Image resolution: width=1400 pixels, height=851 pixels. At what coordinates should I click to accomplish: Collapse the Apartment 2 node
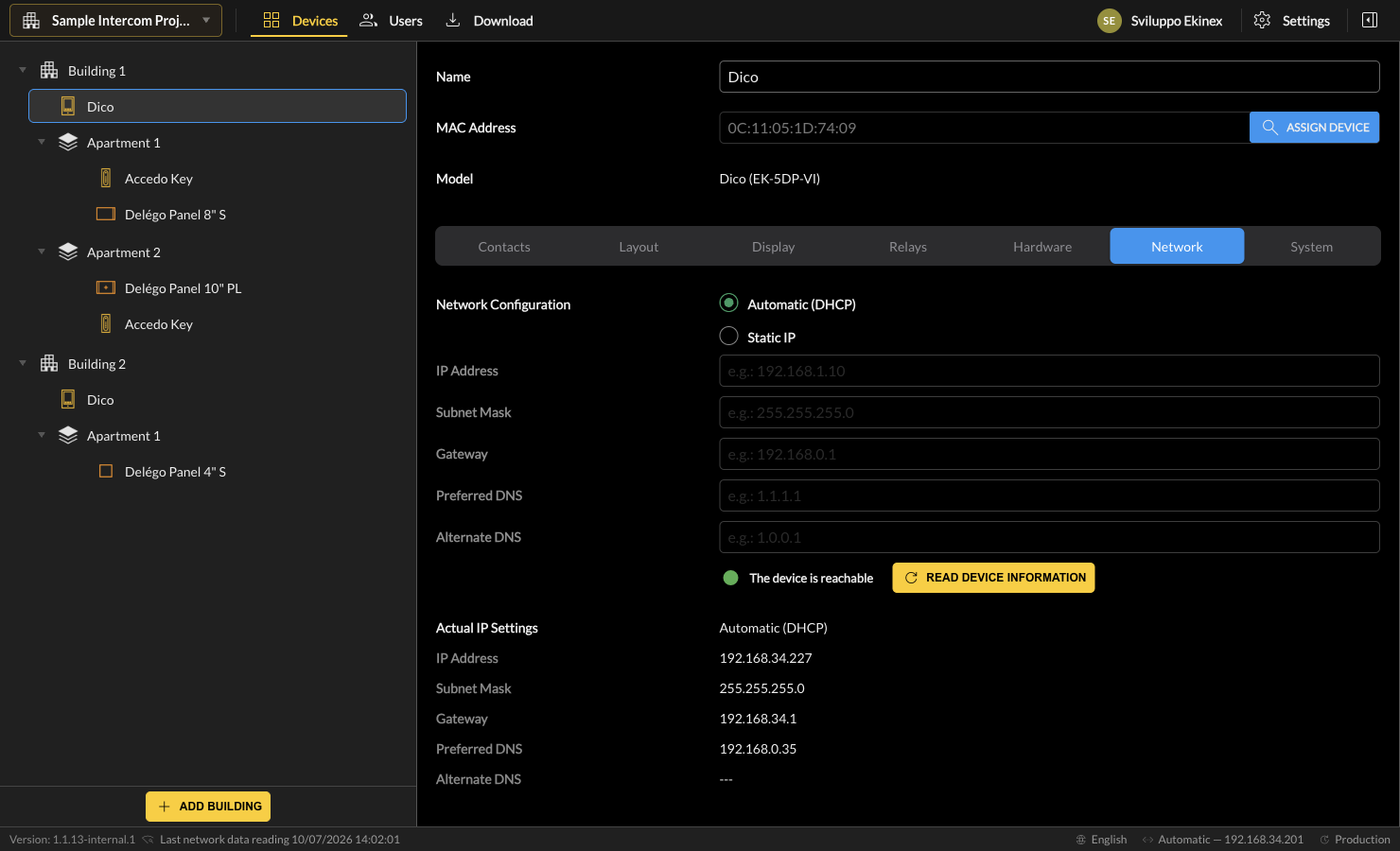tap(42, 252)
